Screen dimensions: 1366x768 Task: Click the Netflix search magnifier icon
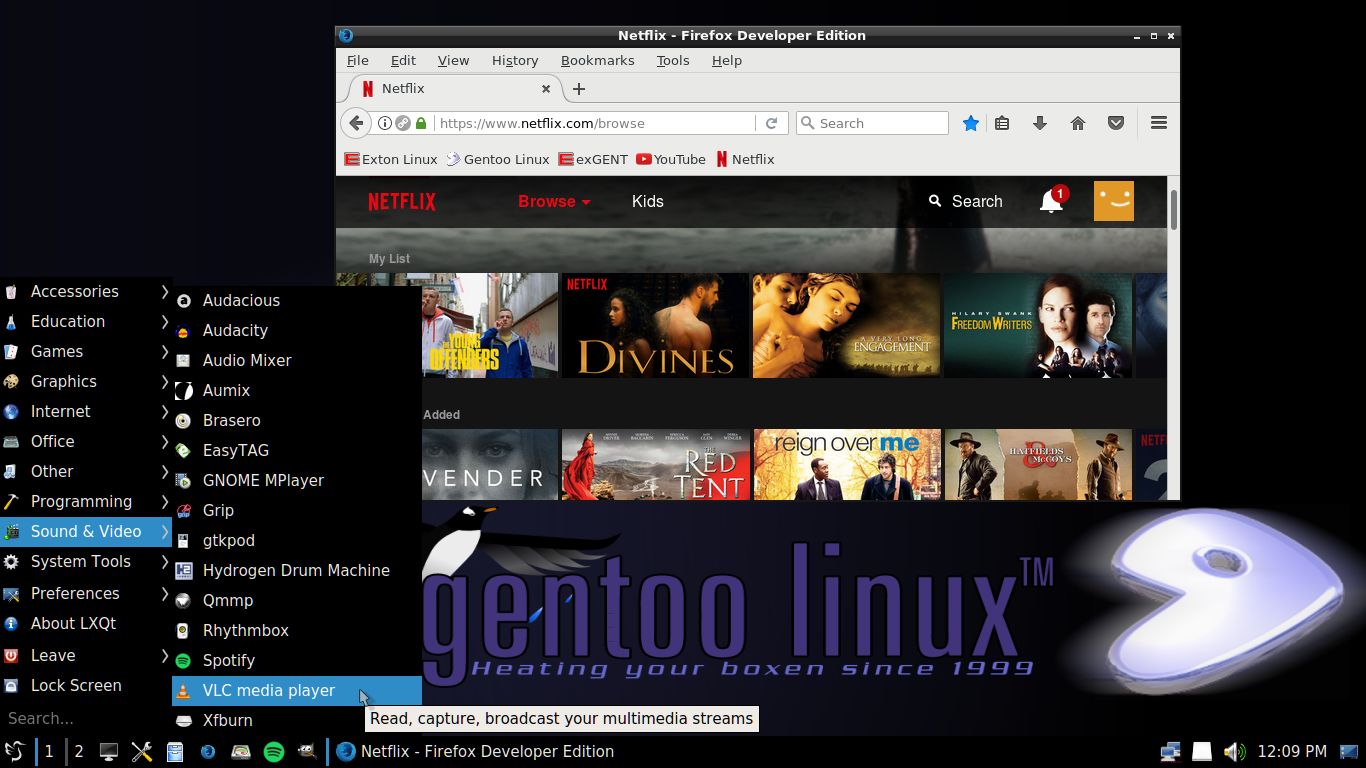(934, 201)
